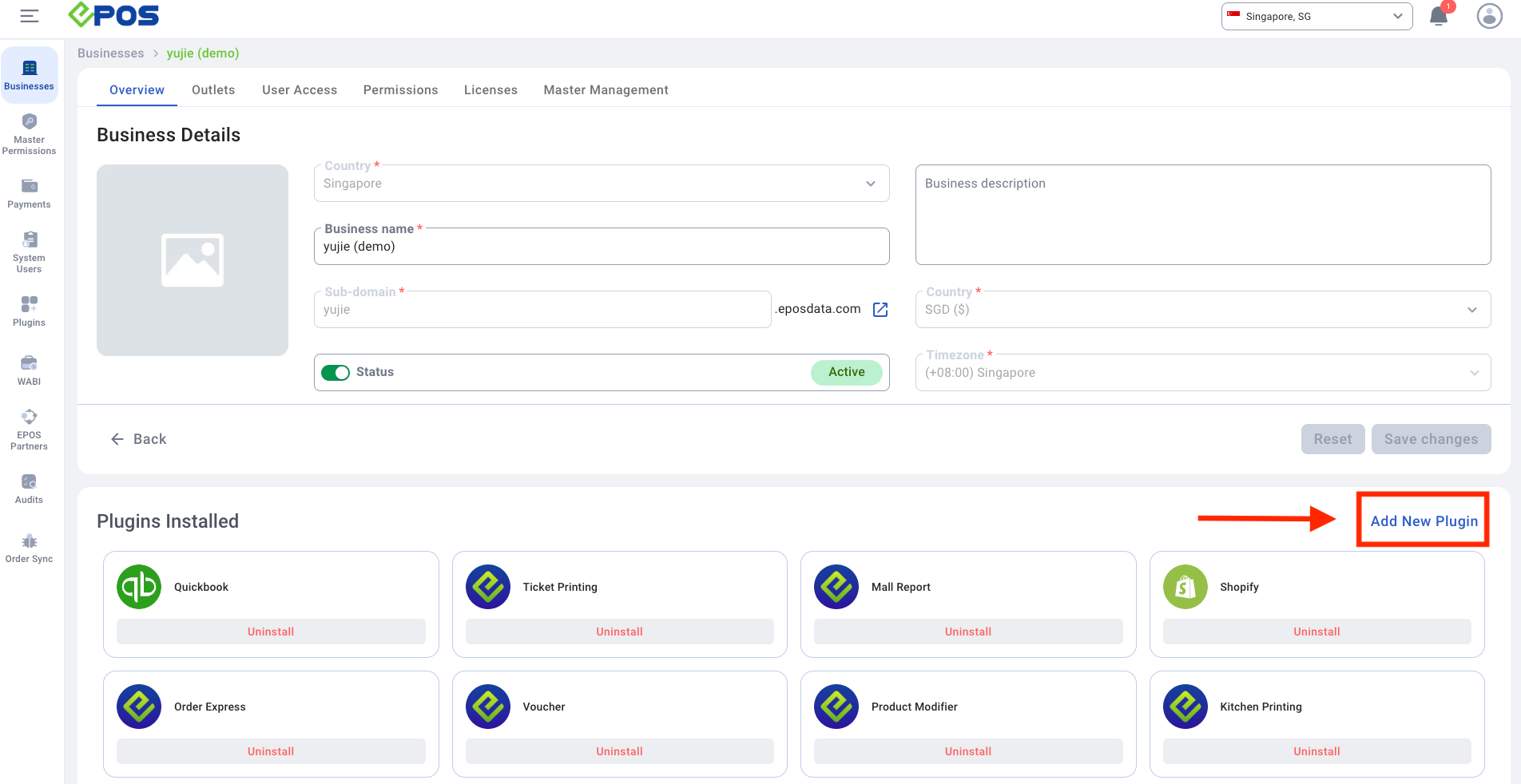Viewport: 1521px width, 784px height.
Task: Uninstall the Quickbook plugin
Action: [x=271, y=632]
